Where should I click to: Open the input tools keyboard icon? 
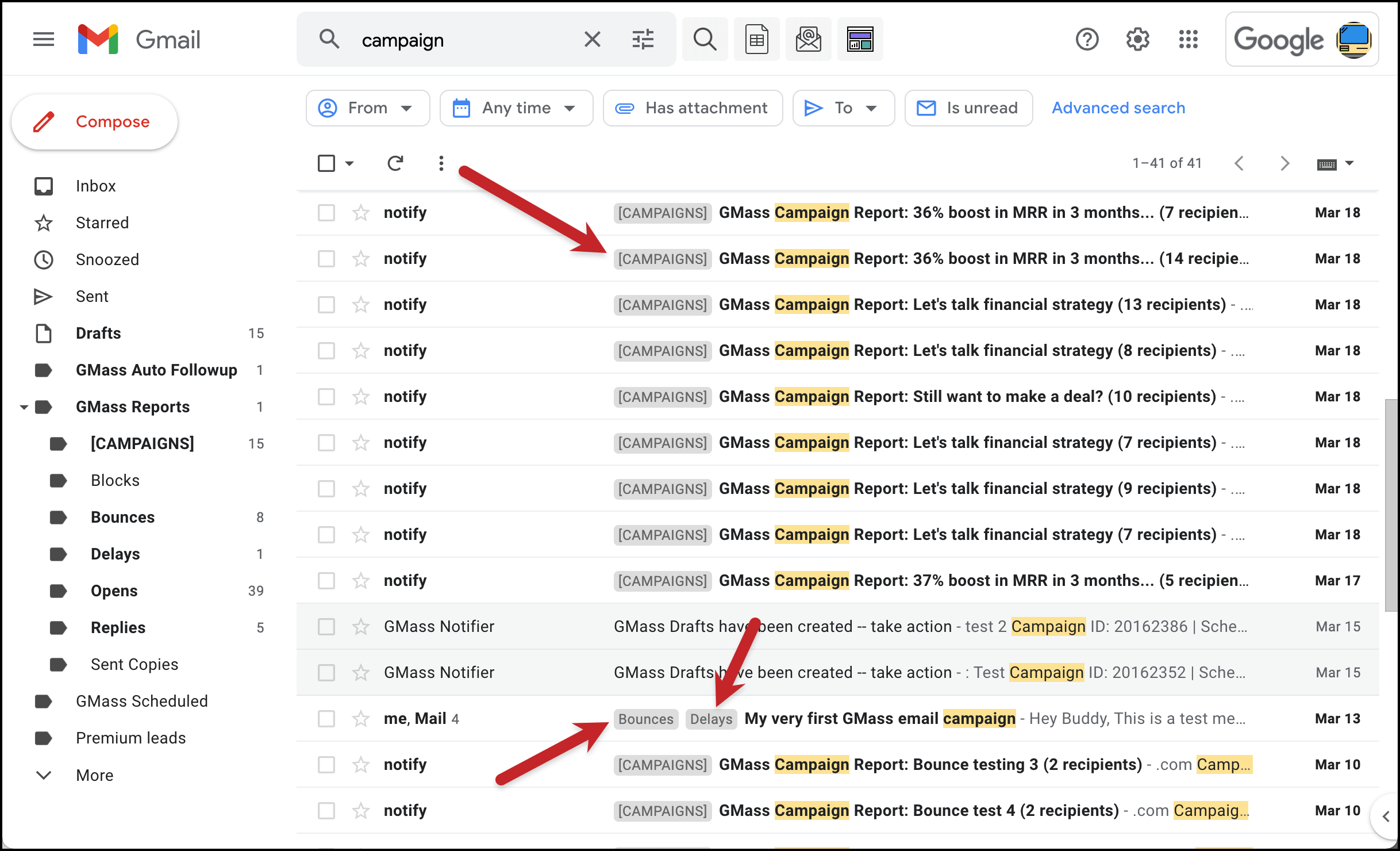[1326, 164]
